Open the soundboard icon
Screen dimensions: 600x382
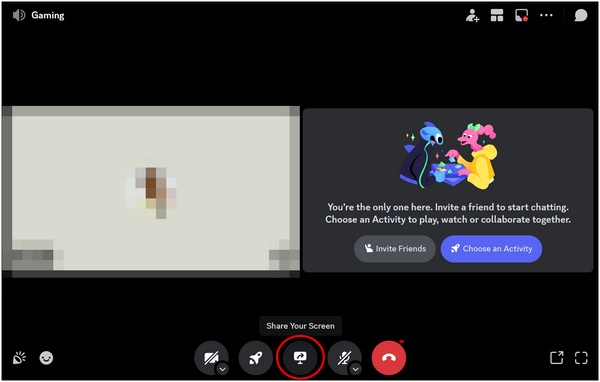[19, 358]
